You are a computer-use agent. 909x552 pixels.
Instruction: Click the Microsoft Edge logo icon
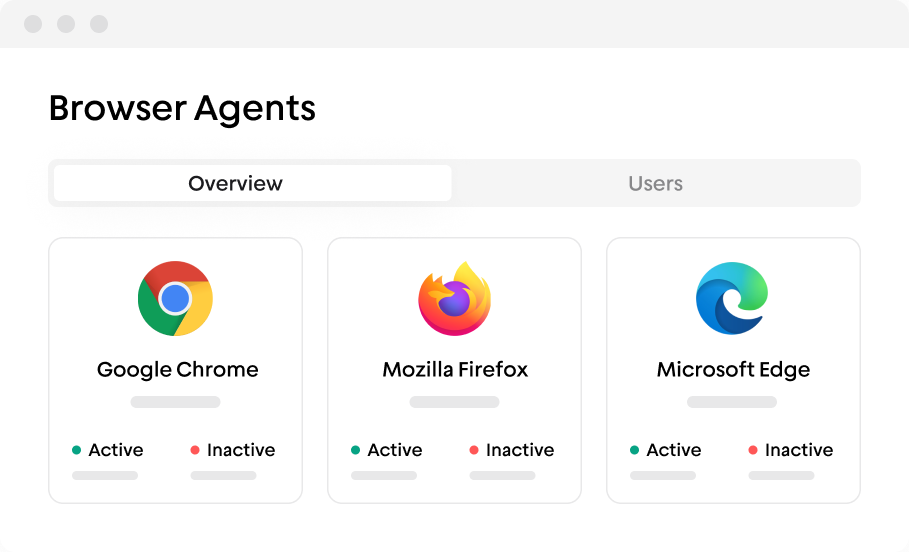coord(732,298)
